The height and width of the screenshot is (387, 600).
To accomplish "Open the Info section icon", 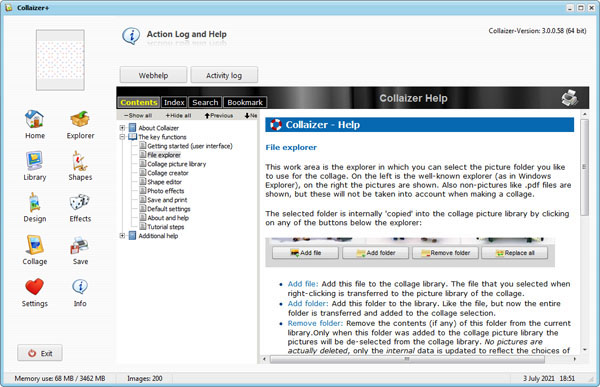I will point(80,286).
